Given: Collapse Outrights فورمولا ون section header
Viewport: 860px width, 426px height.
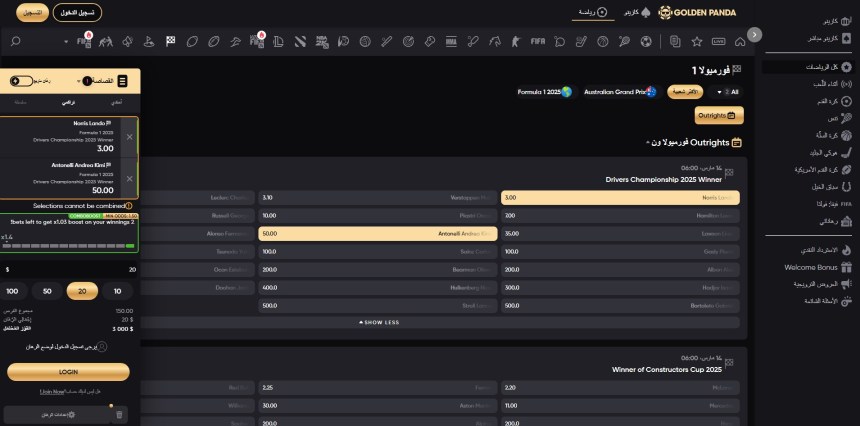Looking at the screenshot, I should coord(694,143).
